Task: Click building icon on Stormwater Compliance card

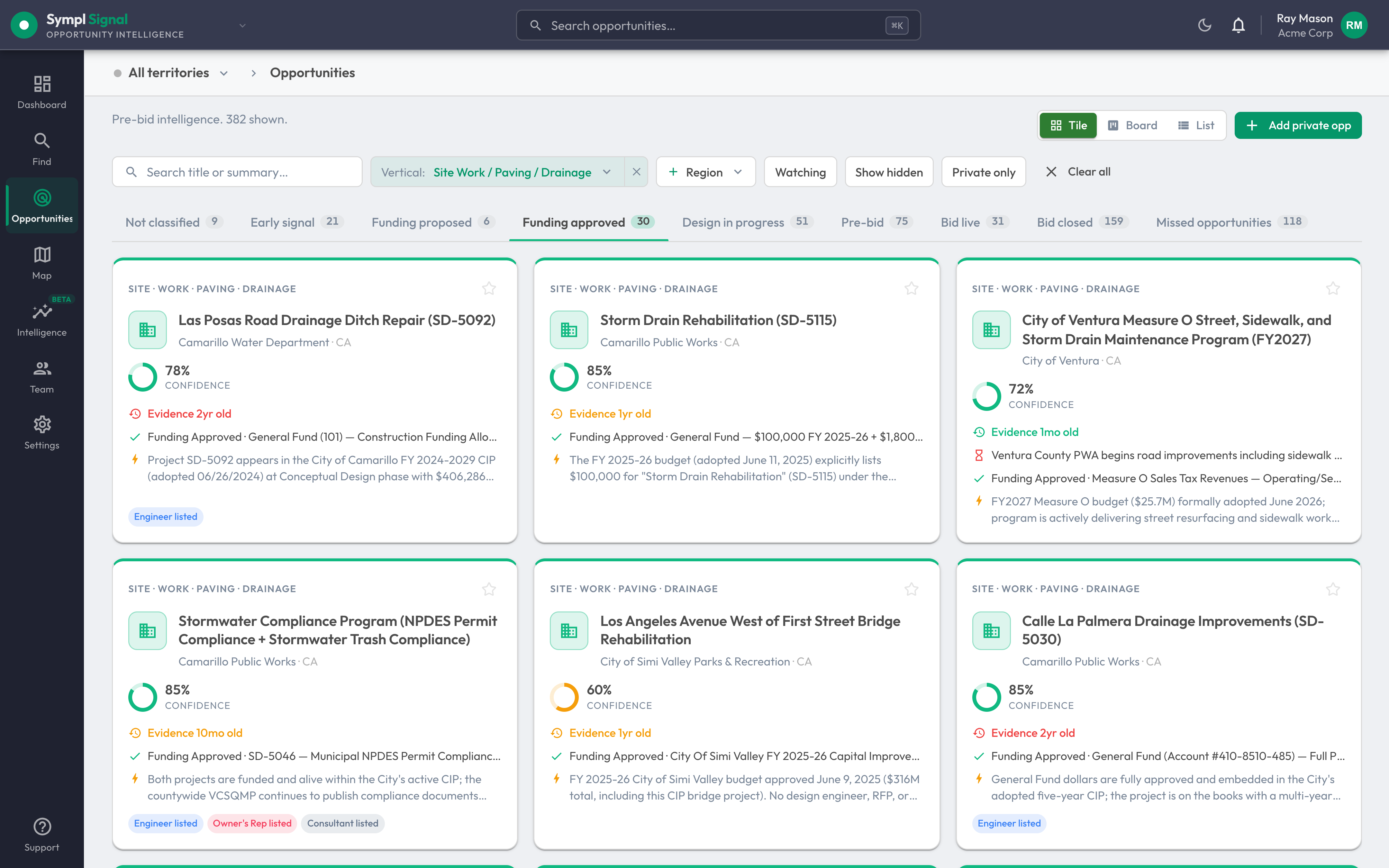Action: [x=148, y=630]
